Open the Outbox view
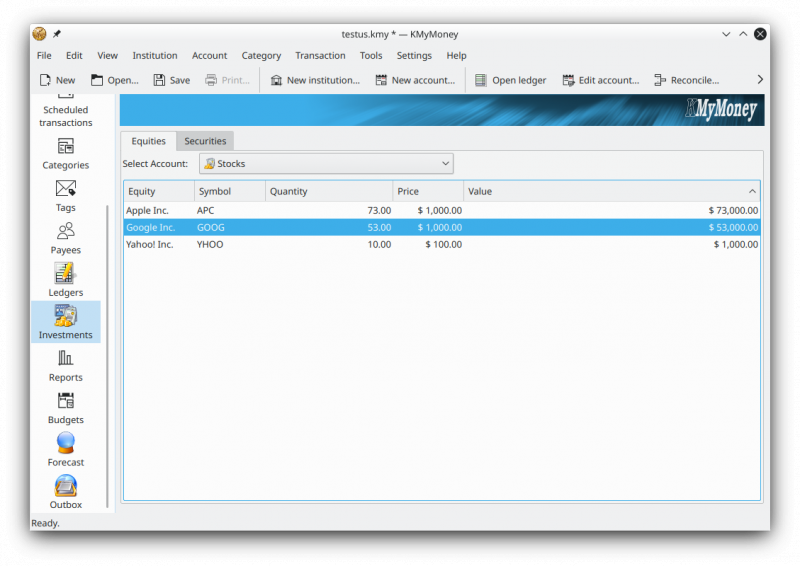800x566 pixels. click(65, 493)
